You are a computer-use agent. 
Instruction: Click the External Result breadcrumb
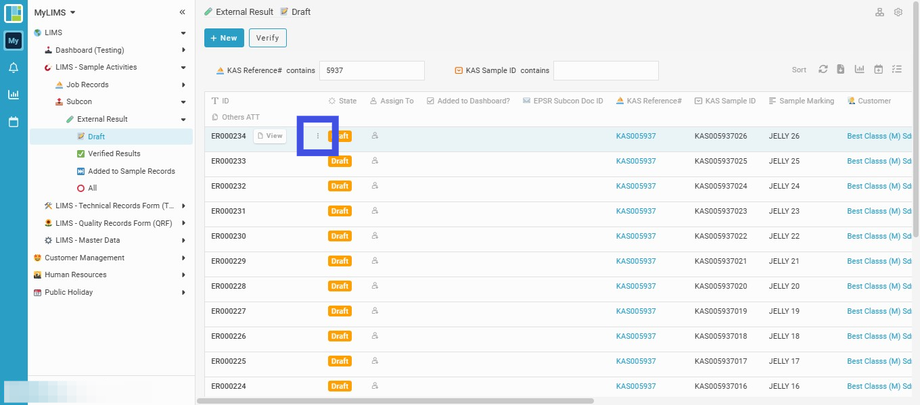pyautogui.click(x=239, y=12)
